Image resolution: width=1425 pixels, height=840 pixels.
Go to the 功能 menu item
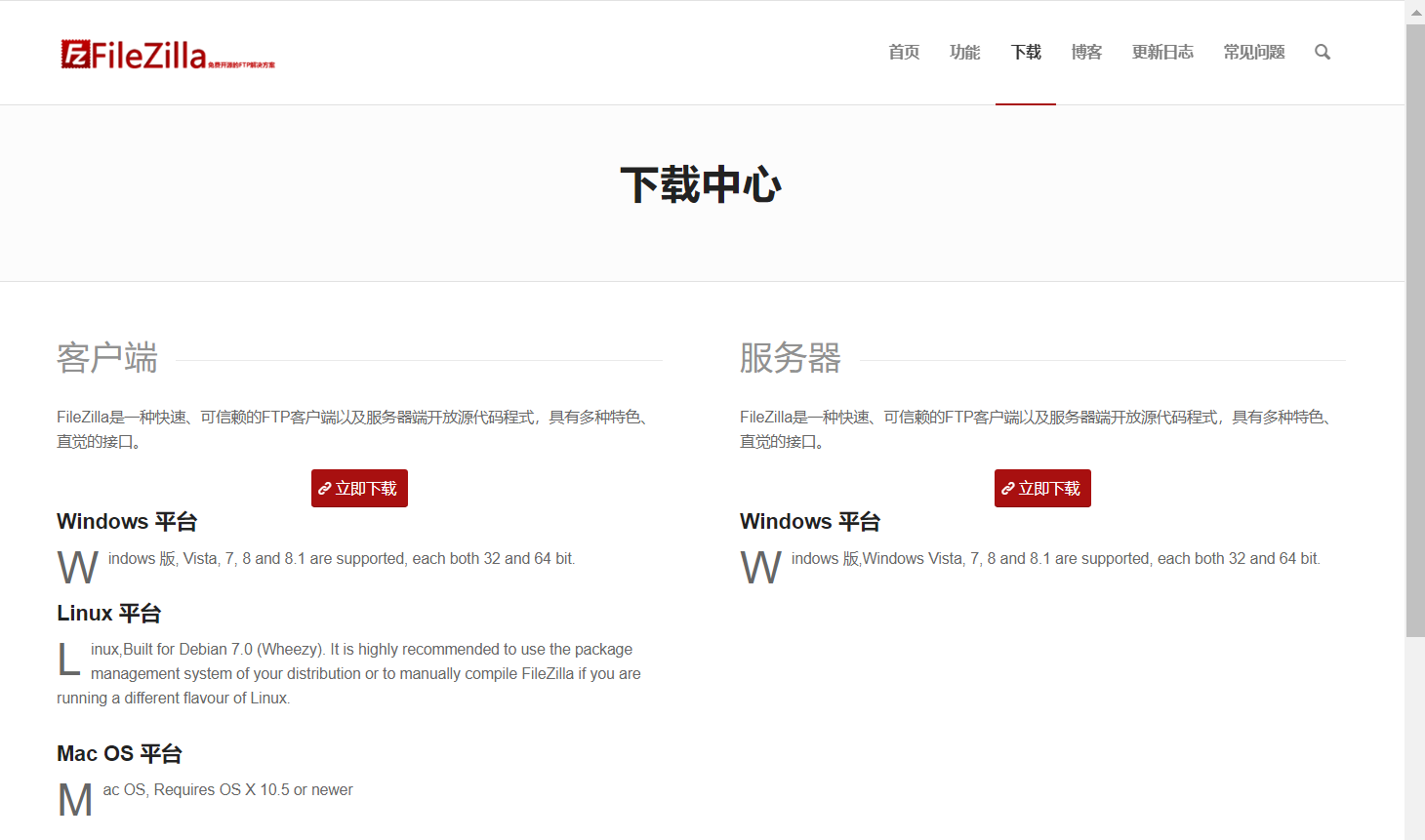(964, 52)
